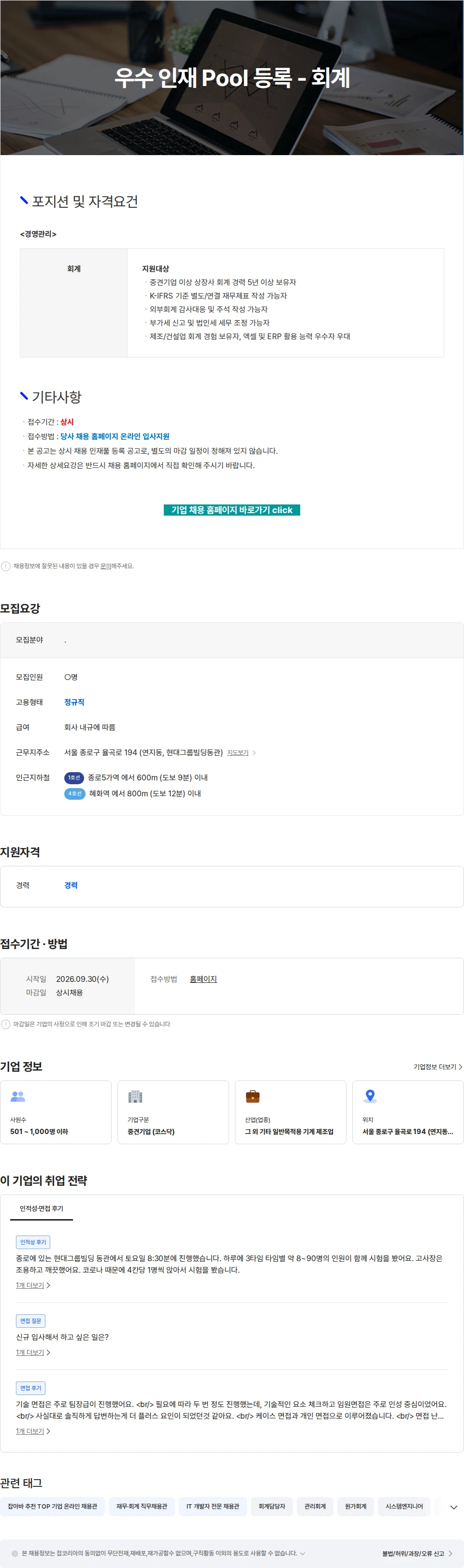Click the 관리회계 tag
The width and height of the screenshot is (464, 1568).
pos(315,1507)
